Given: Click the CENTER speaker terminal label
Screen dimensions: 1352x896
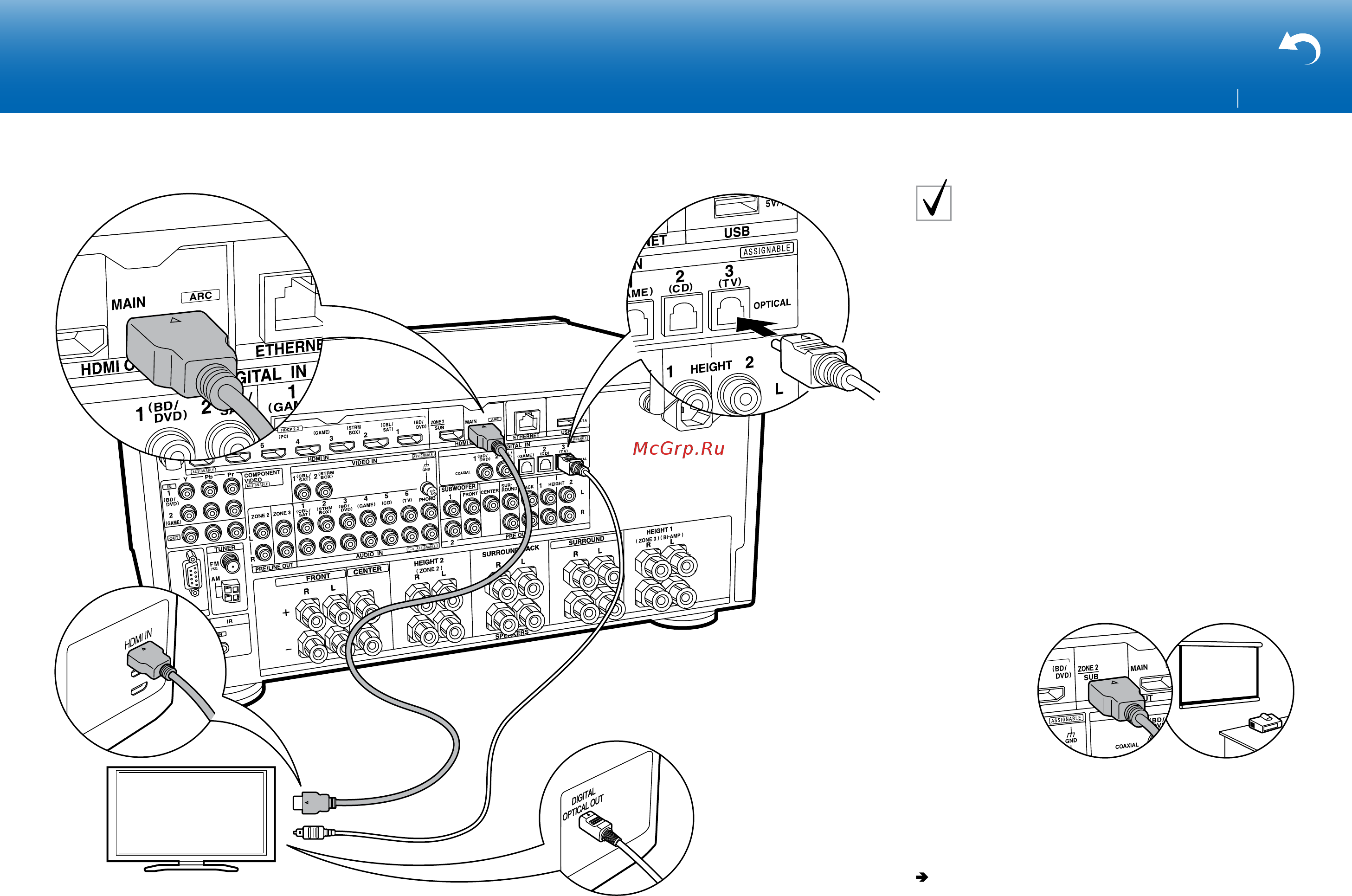Looking at the screenshot, I should click(367, 570).
